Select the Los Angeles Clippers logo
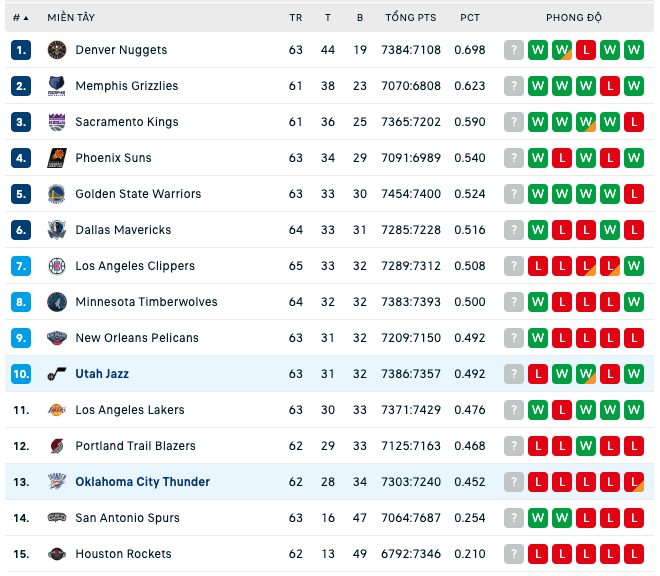This screenshot has height=576, width=660. point(57,266)
